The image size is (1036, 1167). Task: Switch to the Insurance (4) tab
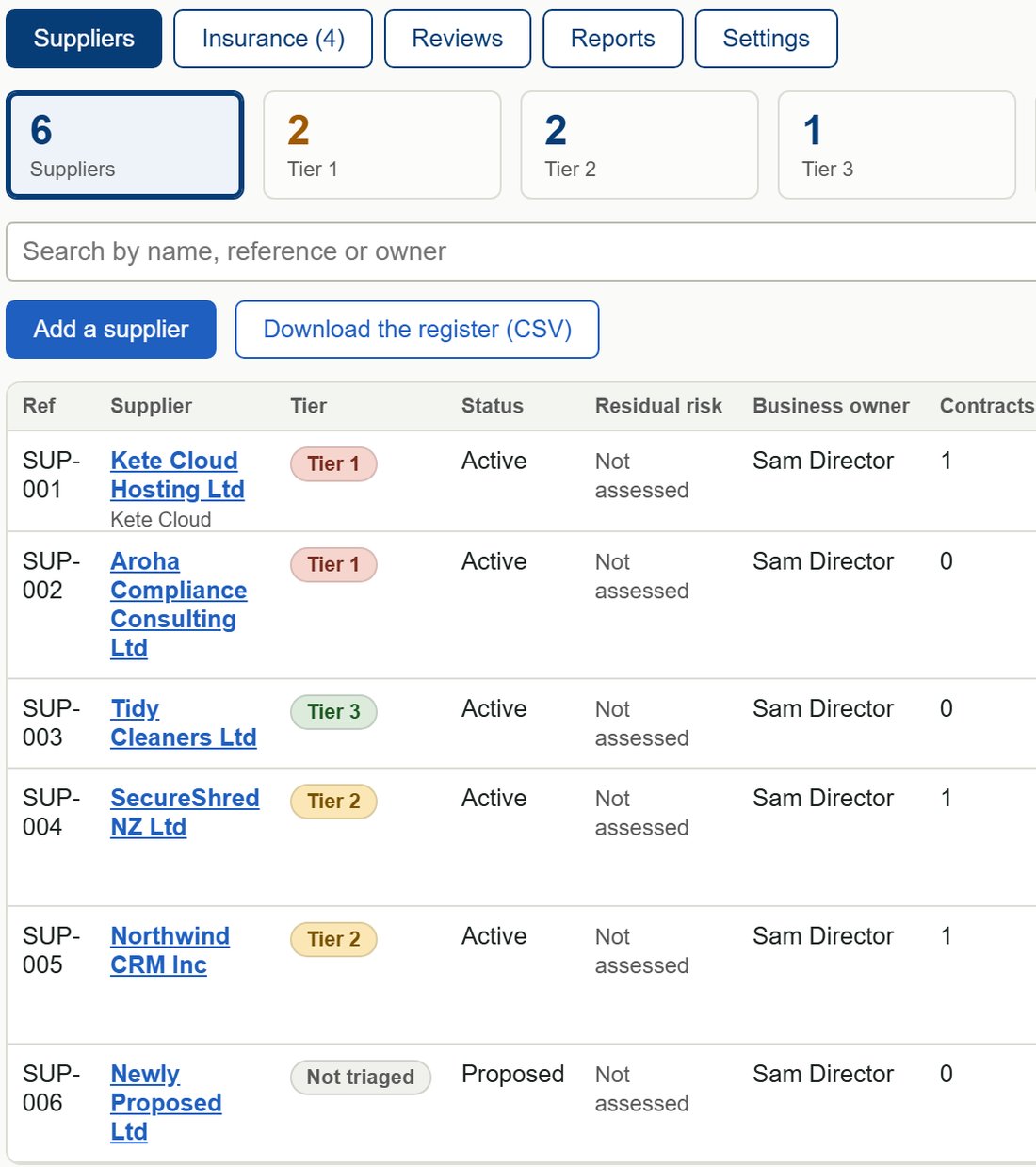point(273,39)
